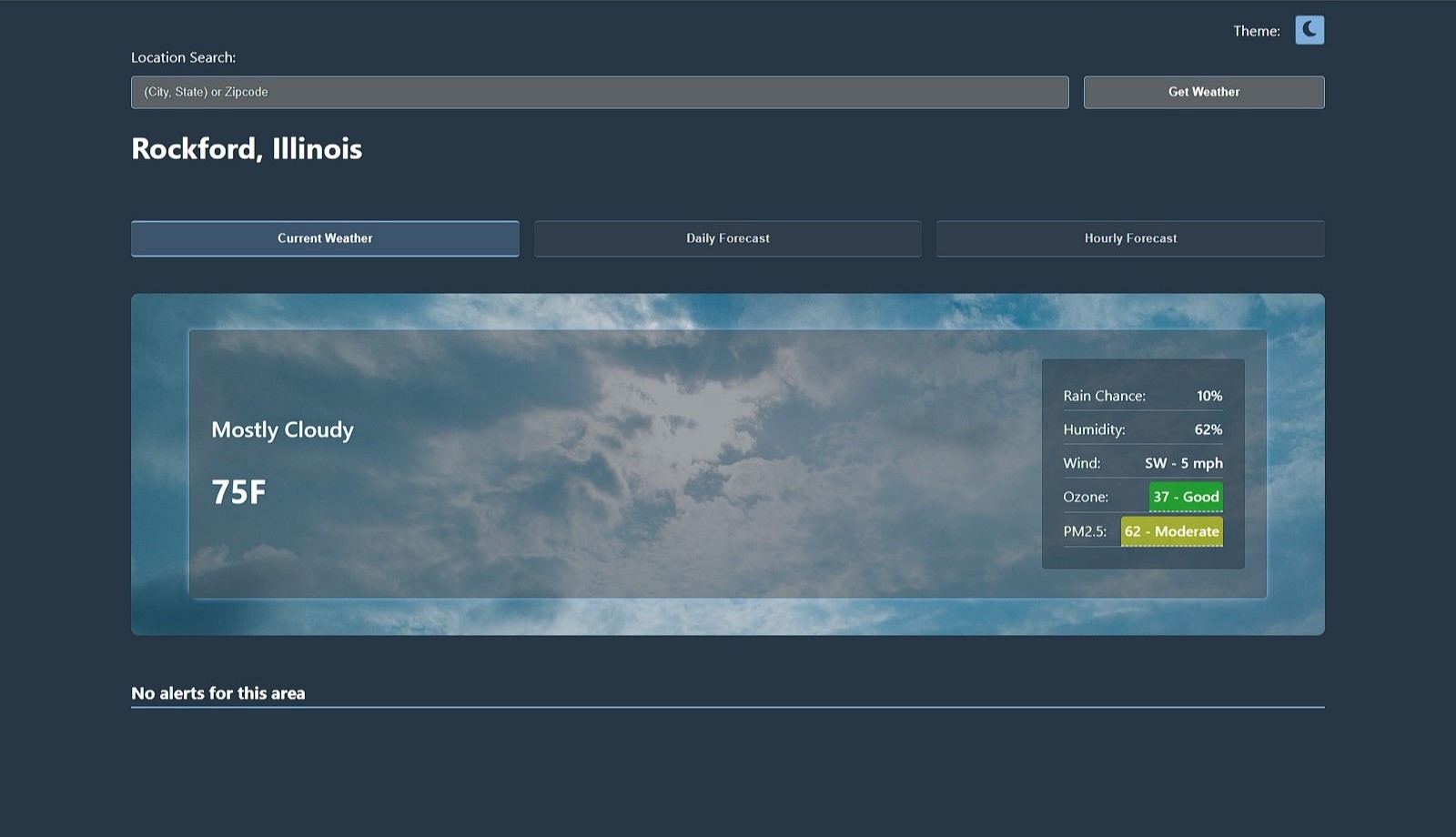Screen dimensions: 1456x837
Task: Open the Hourly Forecast tab
Action: (x=1130, y=238)
